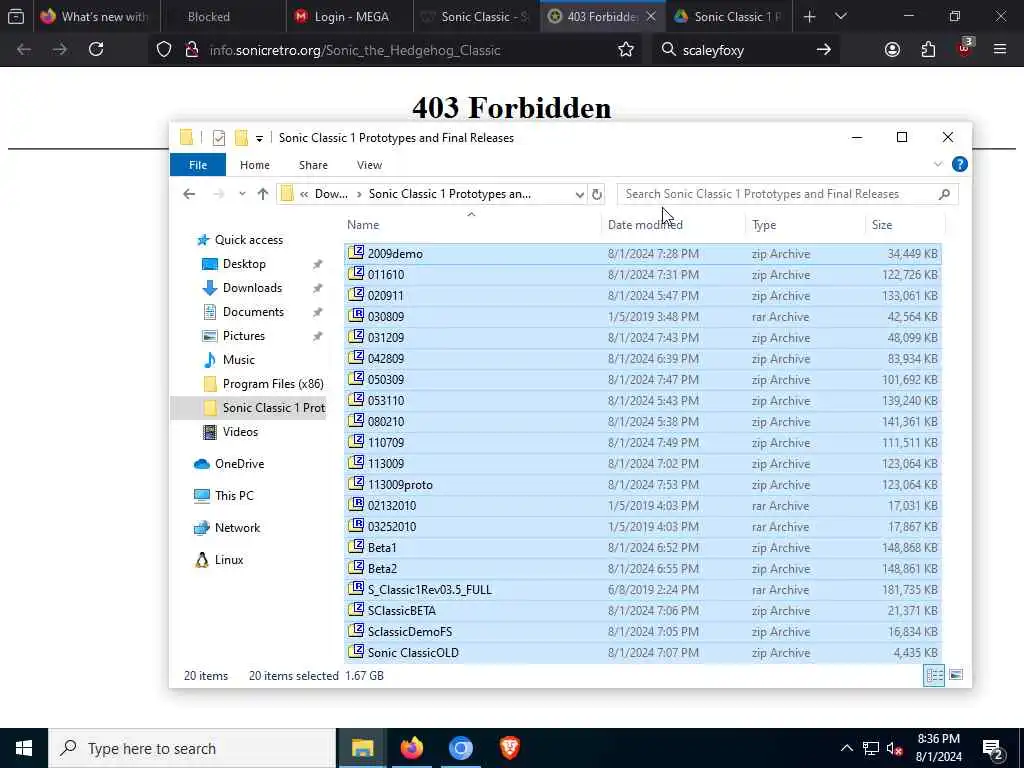Select OneDrive in the navigation pane
Viewport: 1024px width, 768px height.
tap(239, 464)
